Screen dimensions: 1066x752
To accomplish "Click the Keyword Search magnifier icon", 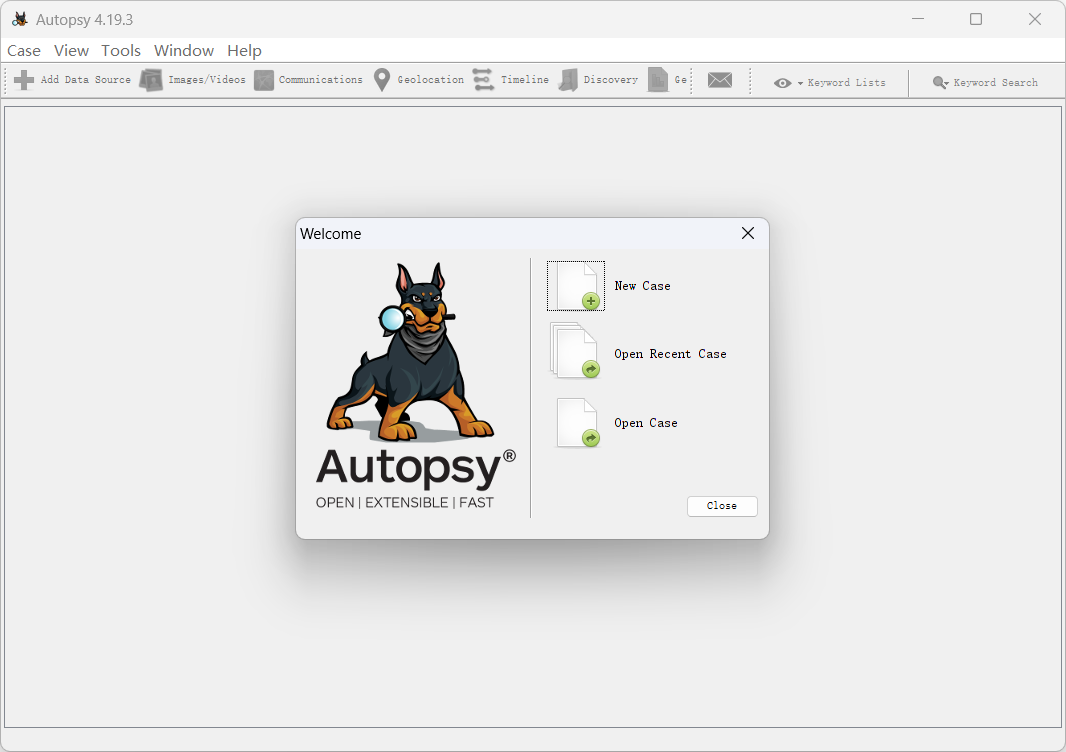I will 940,82.
